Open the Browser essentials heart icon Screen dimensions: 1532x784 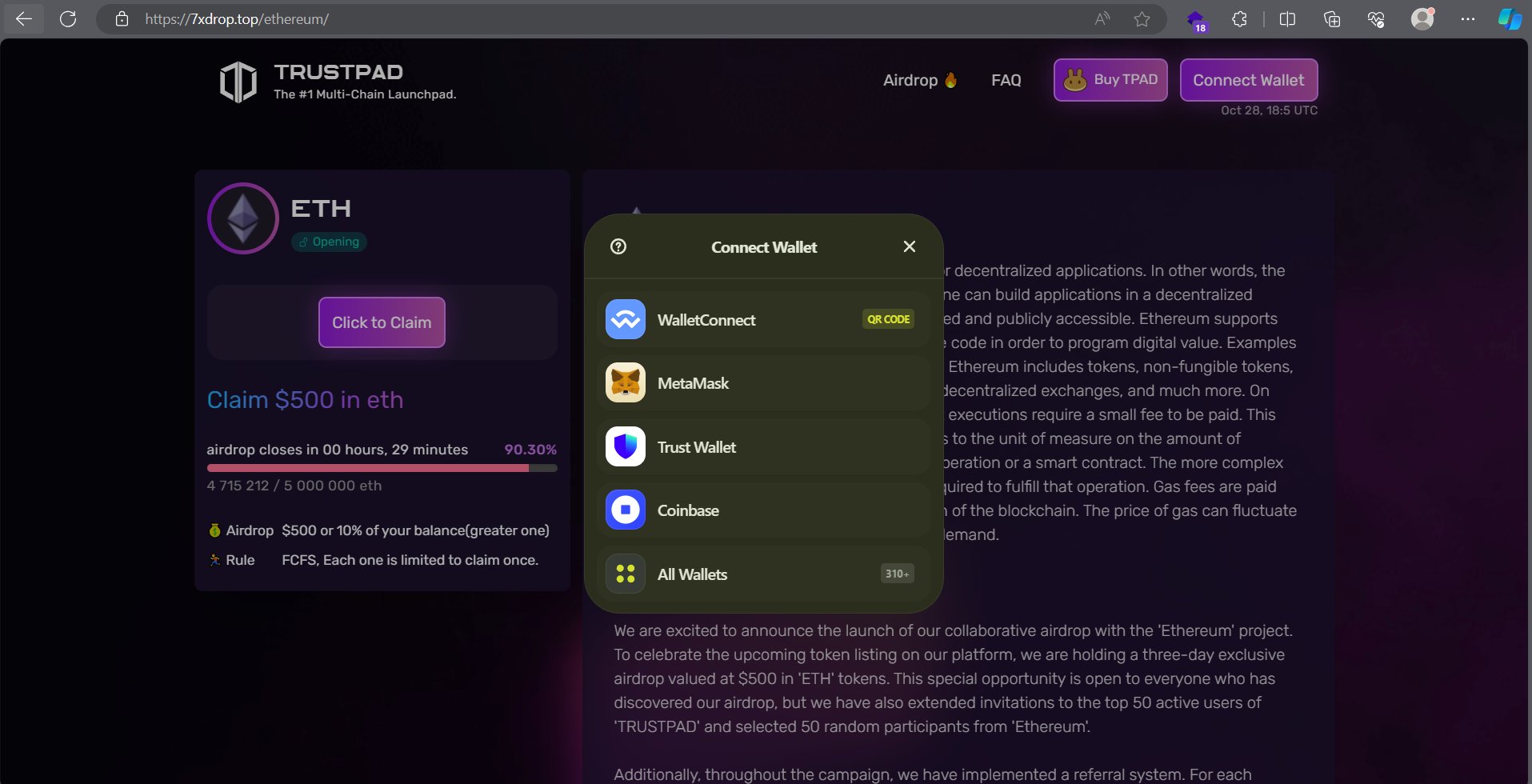click(x=1376, y=18)
